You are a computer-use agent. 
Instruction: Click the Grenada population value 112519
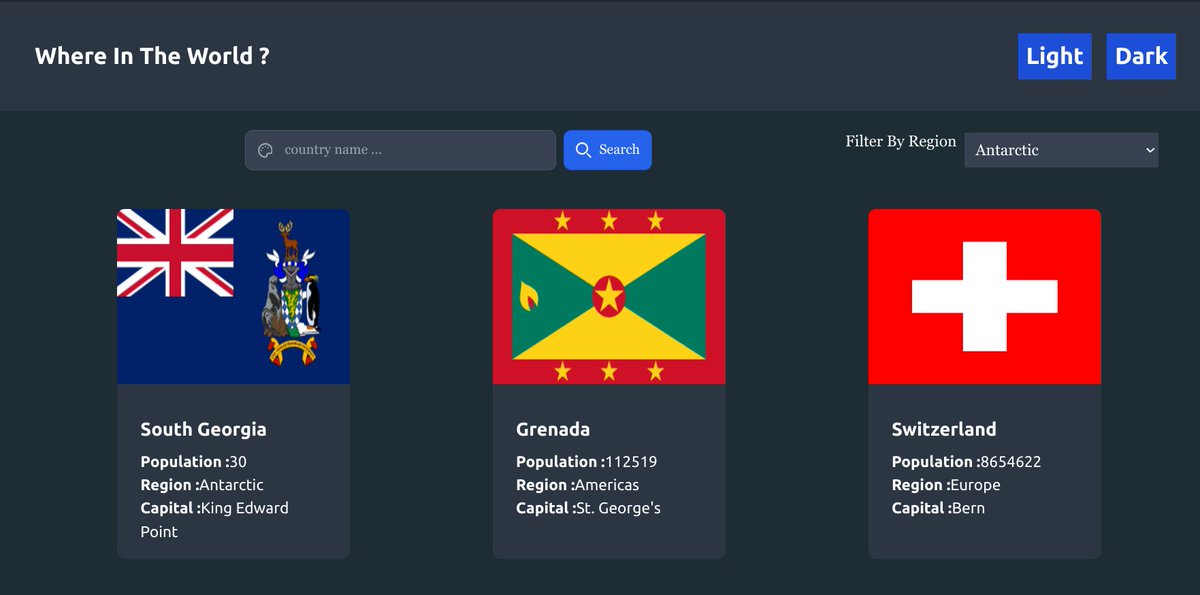click(x=630, y=462)
